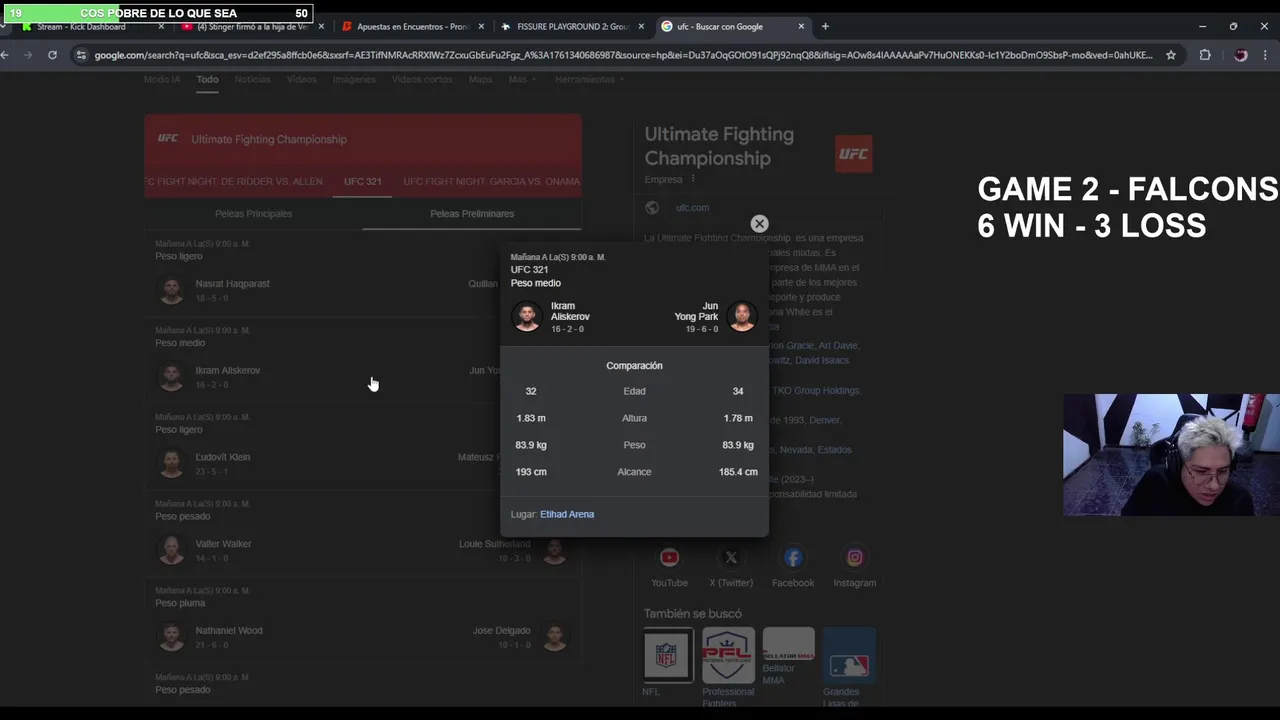Click the address bar URL field
The width and height of the screenshot is (1280, 720).
coord(623,55)
